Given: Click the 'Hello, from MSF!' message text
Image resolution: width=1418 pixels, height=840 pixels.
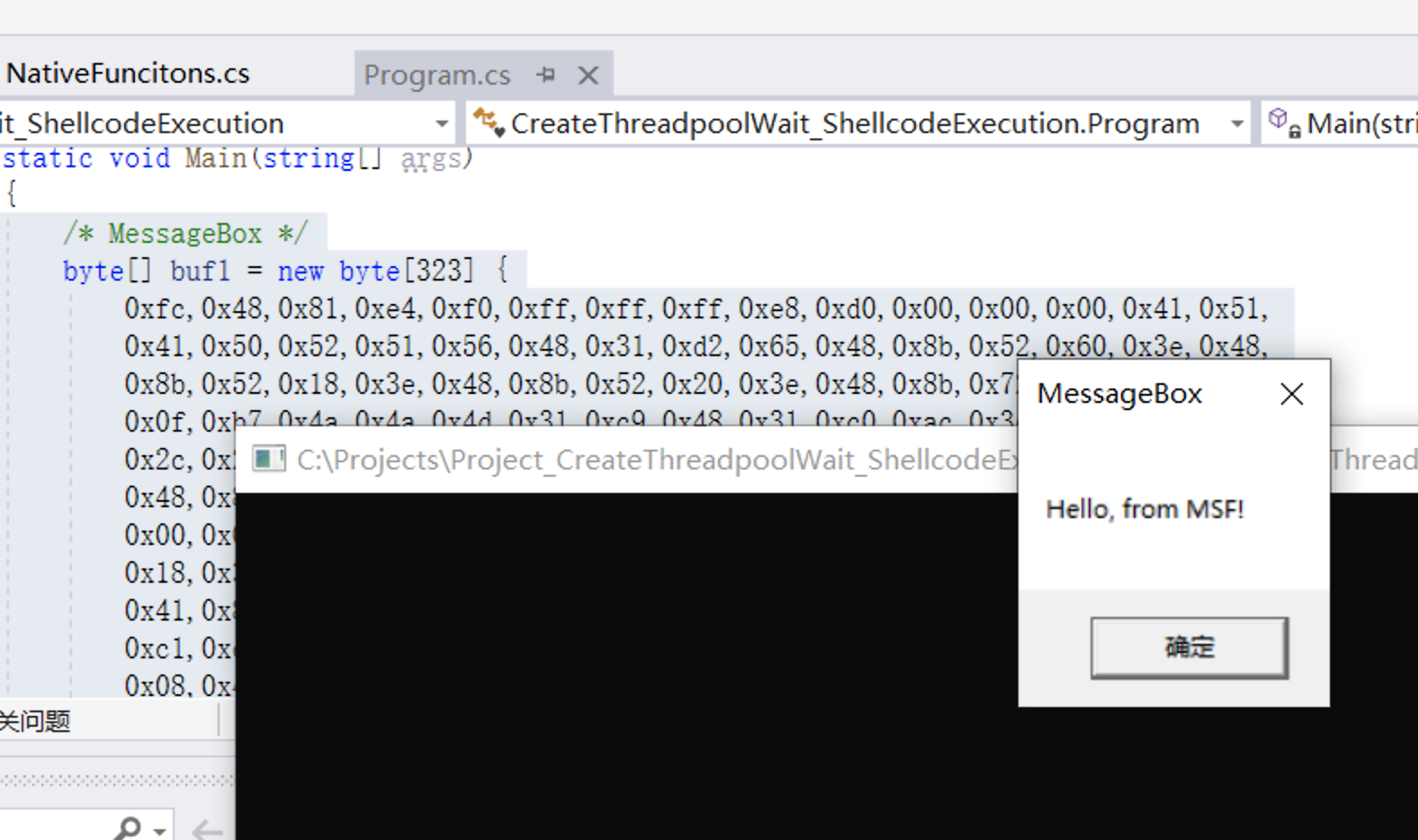Looking at the screenshot, I should (x=1144, y=509).
